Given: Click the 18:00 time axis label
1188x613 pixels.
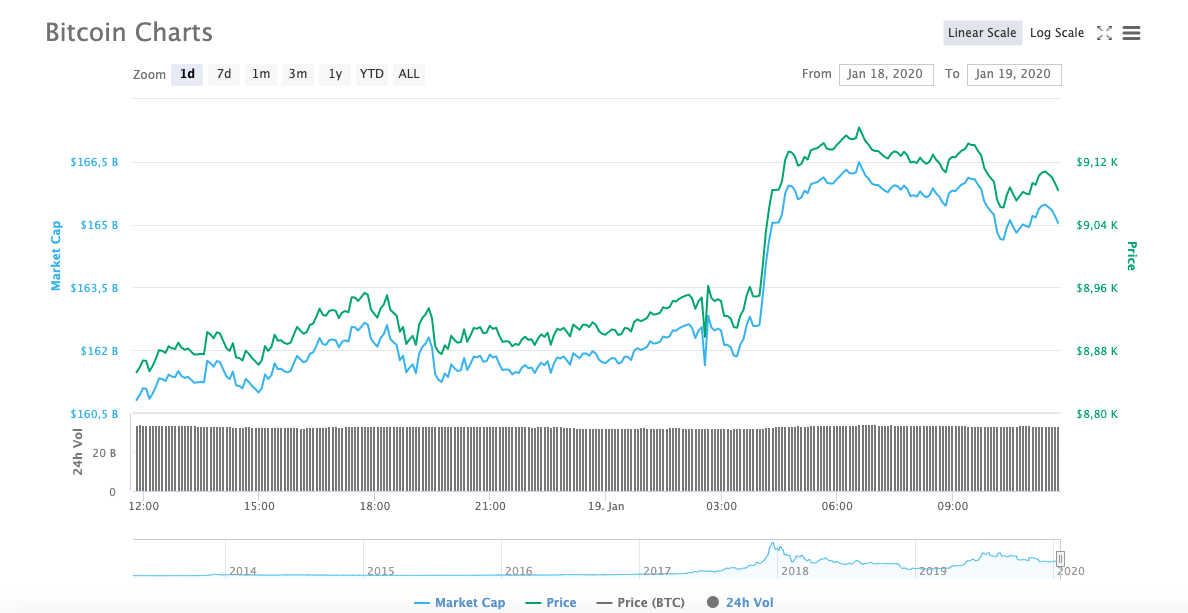Looking at the screenshot, I should tap(375, 506).
